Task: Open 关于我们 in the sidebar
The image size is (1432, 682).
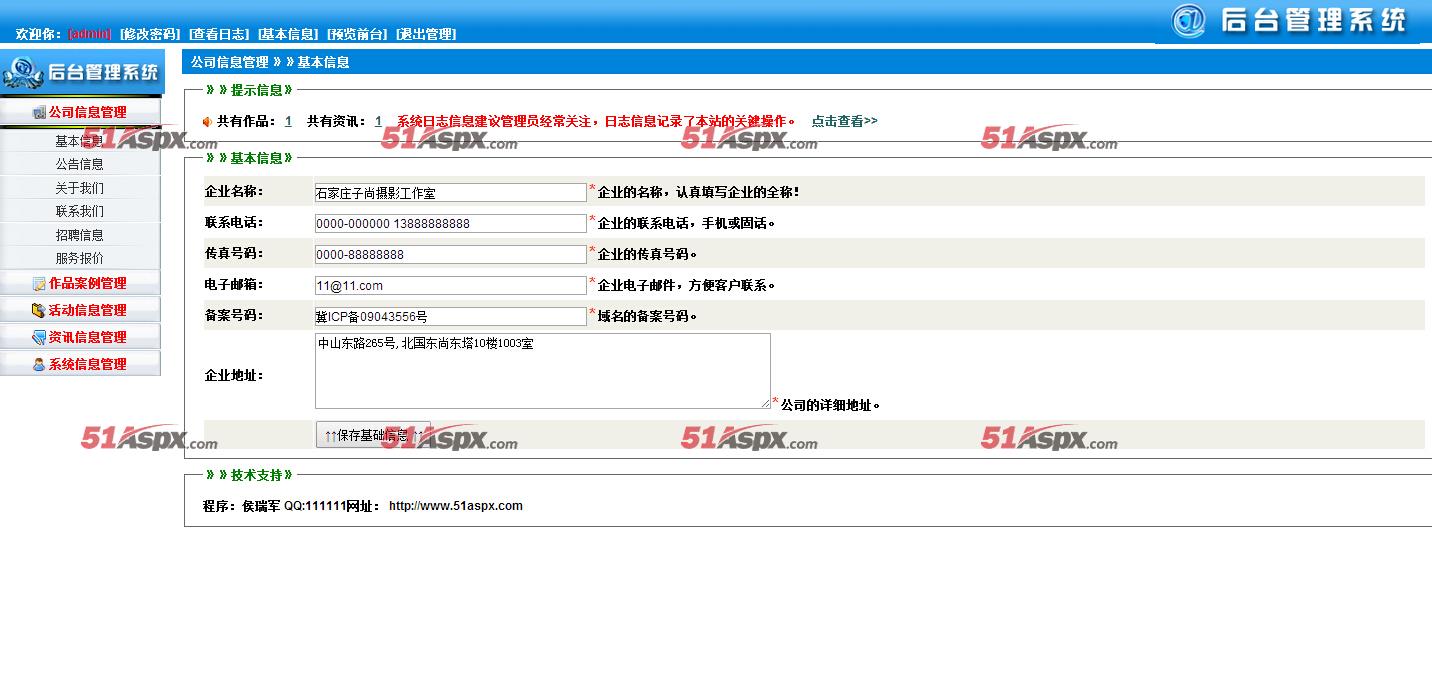Action: tap(80, 188)
